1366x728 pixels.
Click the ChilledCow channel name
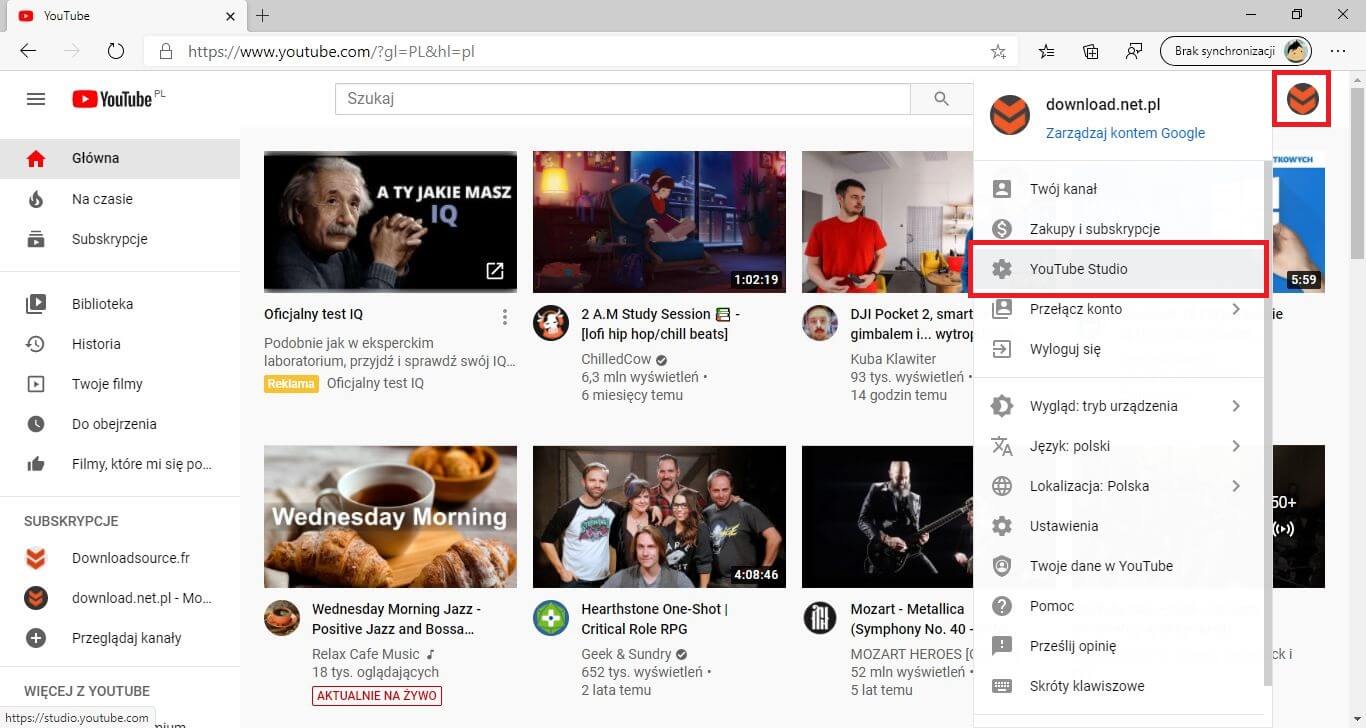coord(616,359)
